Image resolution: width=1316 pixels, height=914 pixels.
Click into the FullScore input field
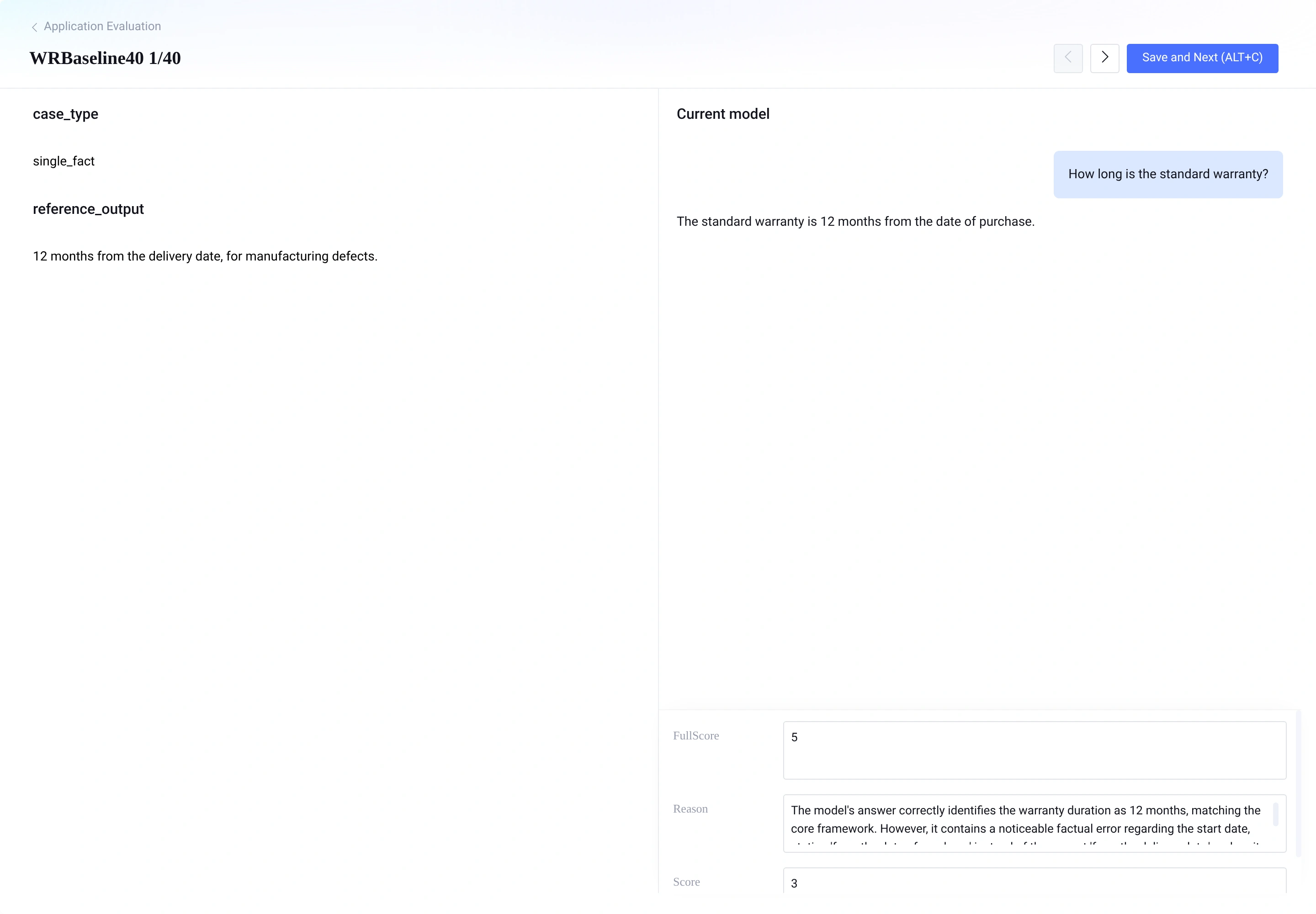coord(1034,749)
